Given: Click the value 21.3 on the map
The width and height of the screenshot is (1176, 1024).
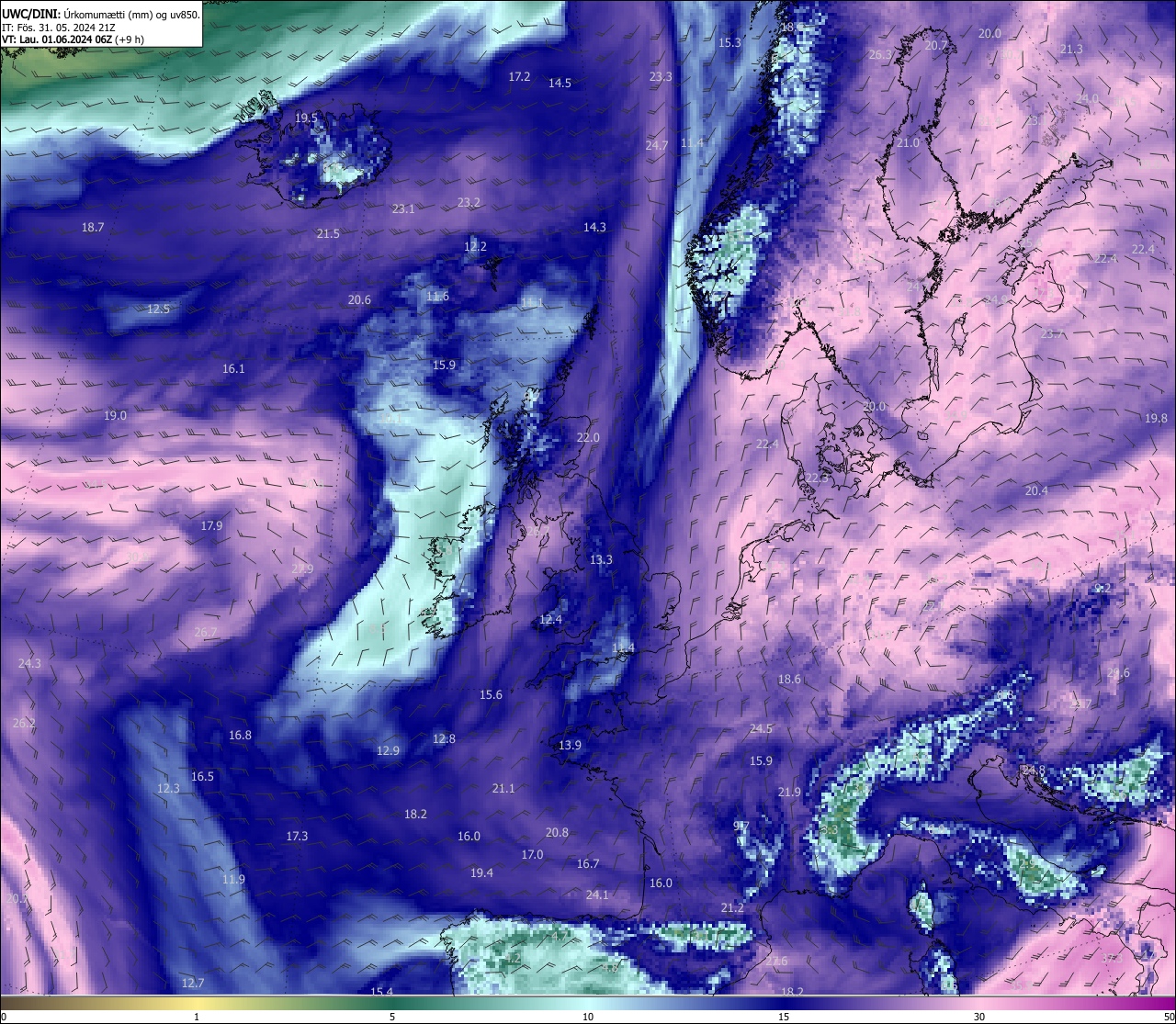Looking at the screenshot, I should point(1071,50).
